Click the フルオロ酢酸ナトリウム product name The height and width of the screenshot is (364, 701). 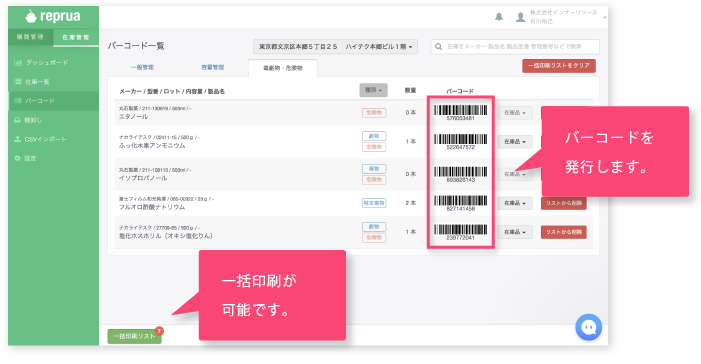coord(152,207)
